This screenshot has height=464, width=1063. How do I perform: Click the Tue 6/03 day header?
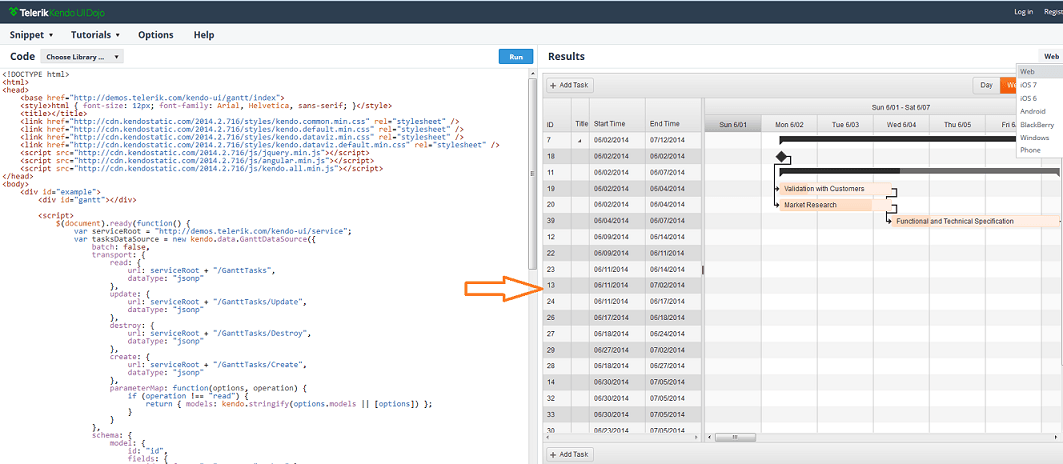point(845,124)
